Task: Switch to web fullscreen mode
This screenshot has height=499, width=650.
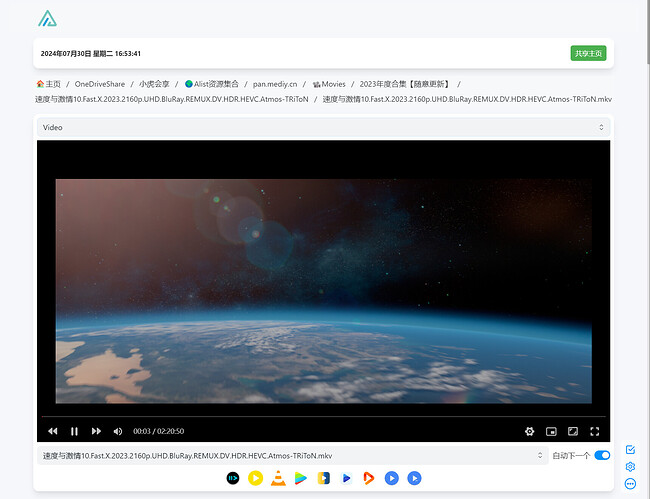Action: pos(572,431)
